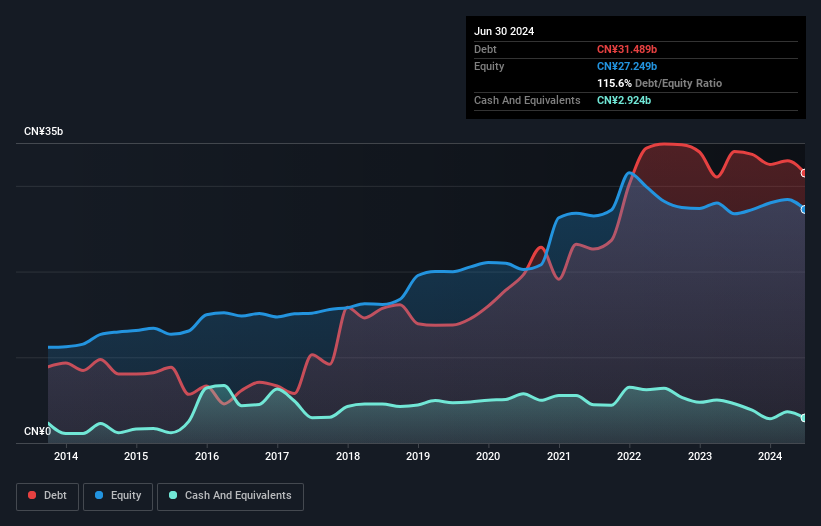Select the 2024 x-axis label
The height and width of the screenshot is (526, 821).
tap(770, 457)
